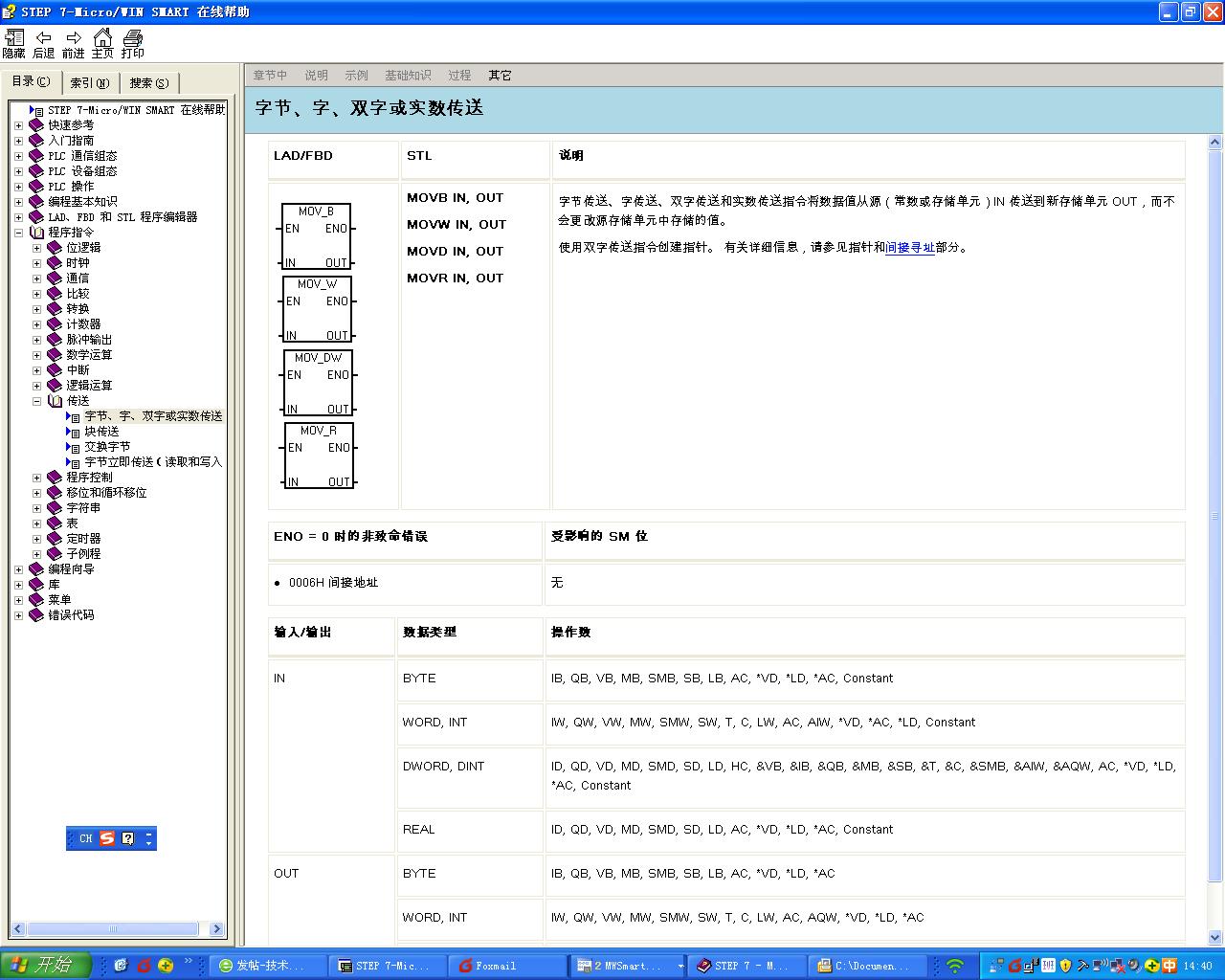Click the book icon next to 时钟
This screenshot has width=1225, height=980.
pos(55,263)
